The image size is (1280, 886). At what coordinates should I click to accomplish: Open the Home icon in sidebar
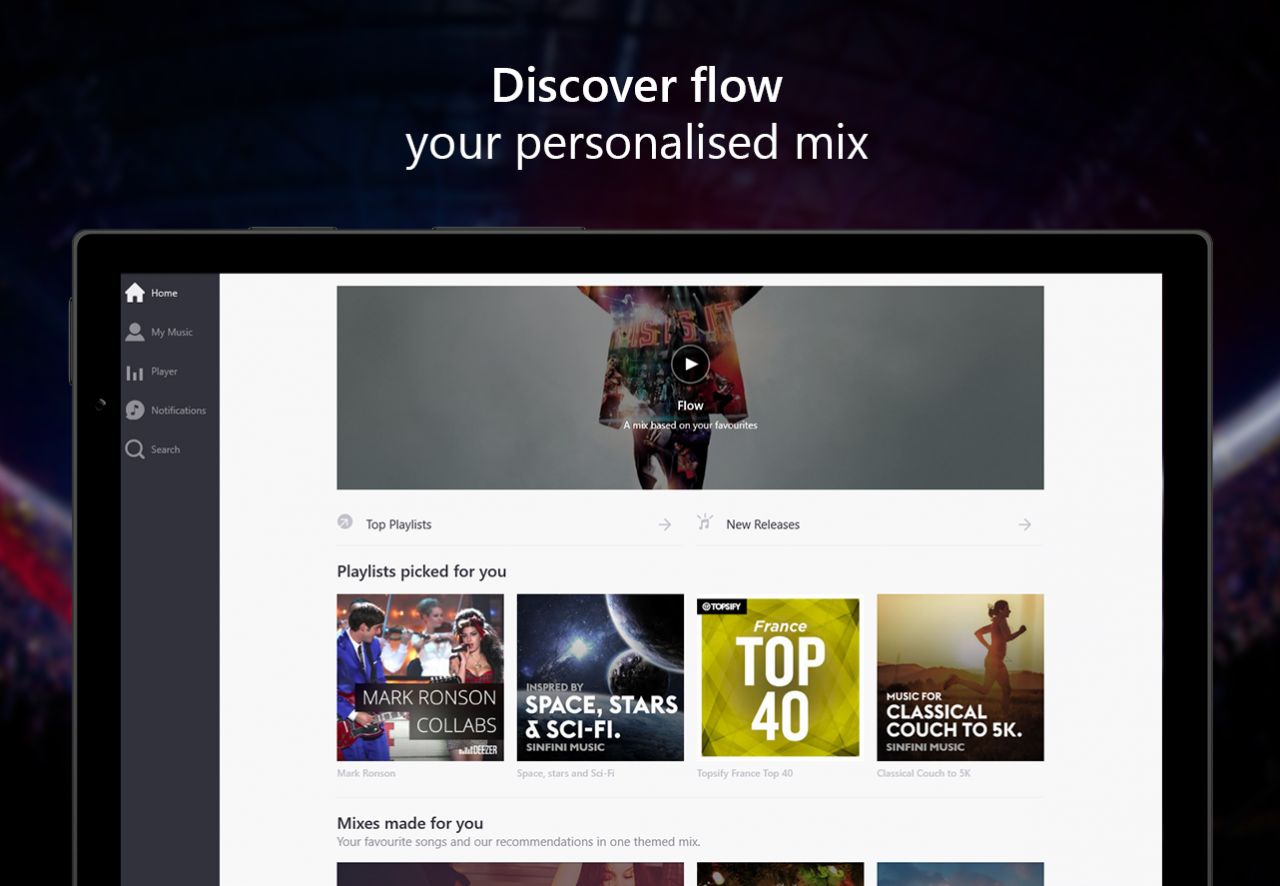point(135,293)
